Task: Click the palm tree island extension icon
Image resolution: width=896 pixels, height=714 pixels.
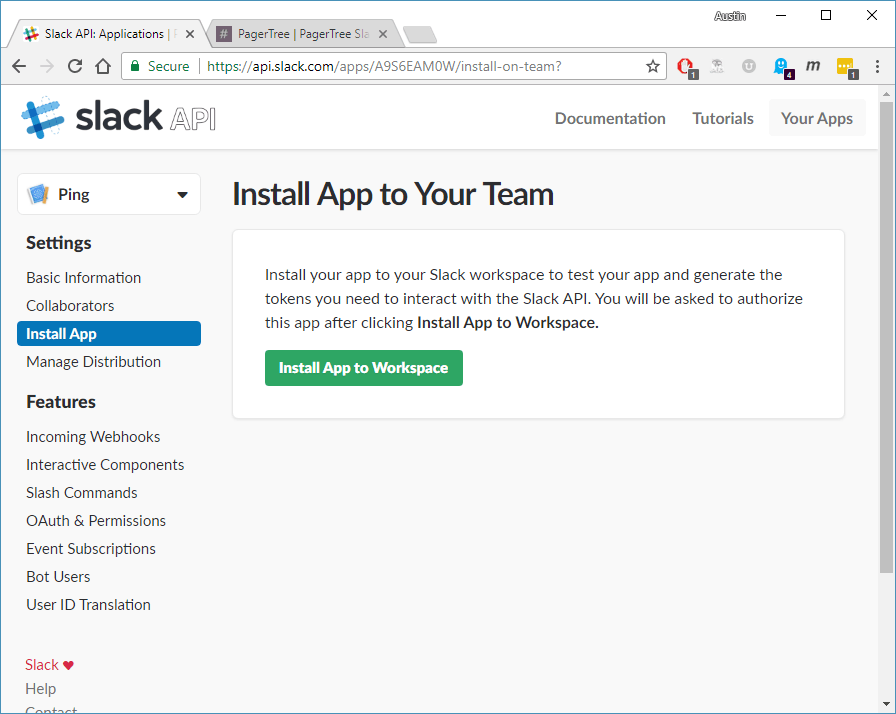Action: pos(717,66)
